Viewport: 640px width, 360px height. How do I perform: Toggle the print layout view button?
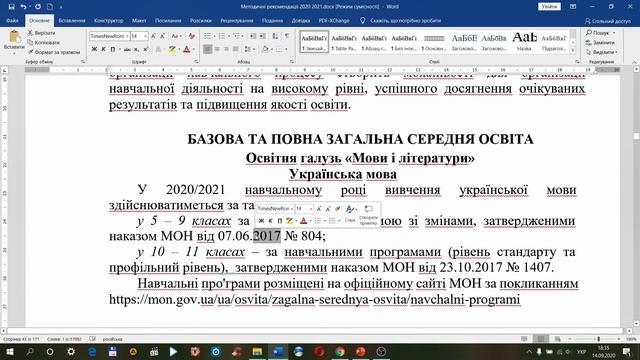540,339
